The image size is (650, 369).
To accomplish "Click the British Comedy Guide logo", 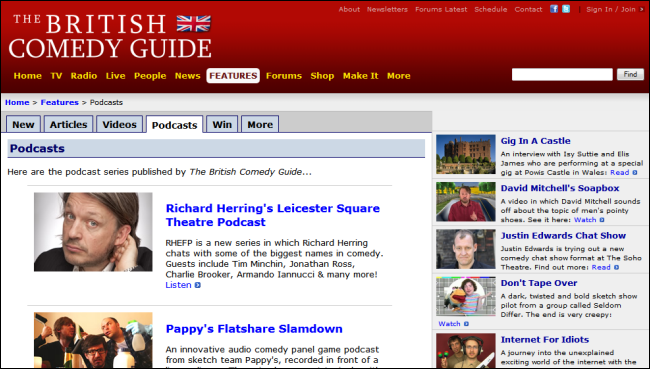I will click(110, 36).
